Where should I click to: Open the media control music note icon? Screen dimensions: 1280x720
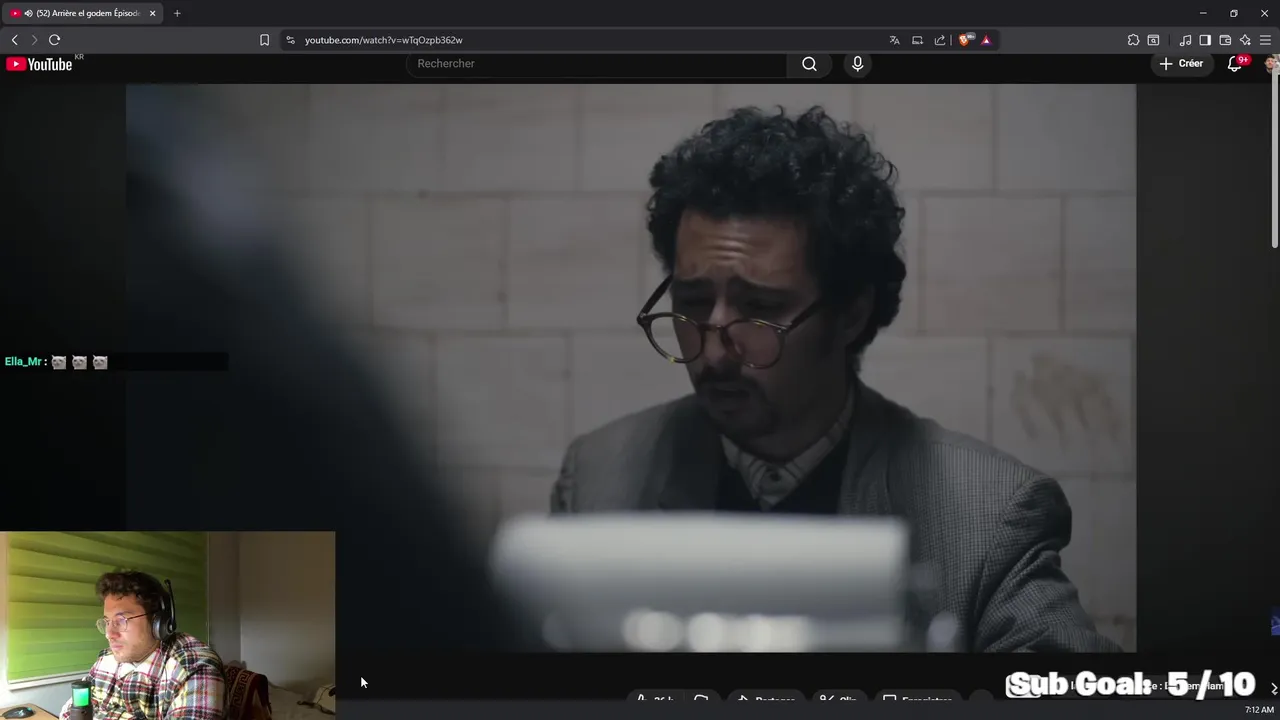tap(1185, 40)
